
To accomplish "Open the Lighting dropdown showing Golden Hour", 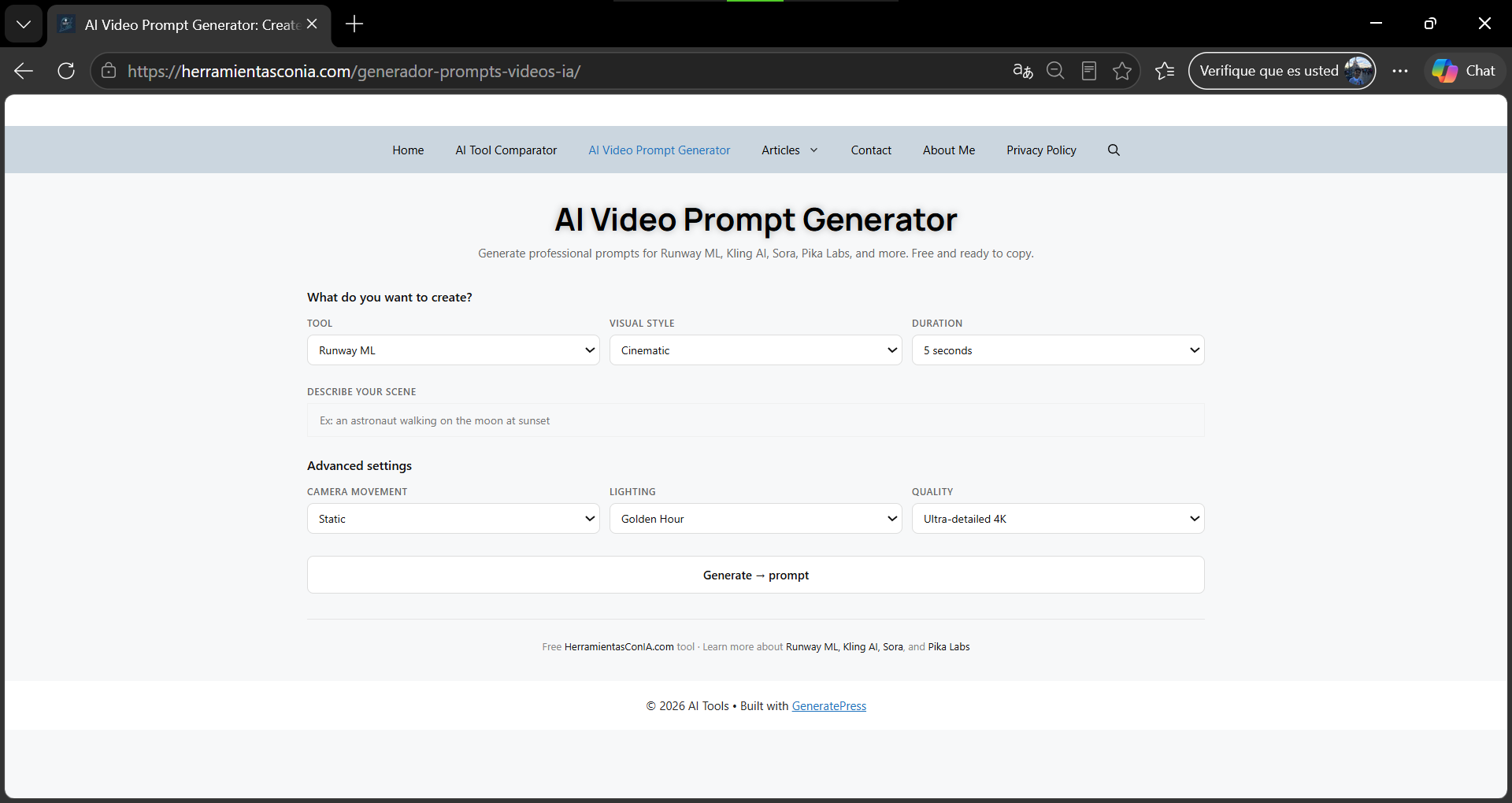I will [x=756, y=519].
